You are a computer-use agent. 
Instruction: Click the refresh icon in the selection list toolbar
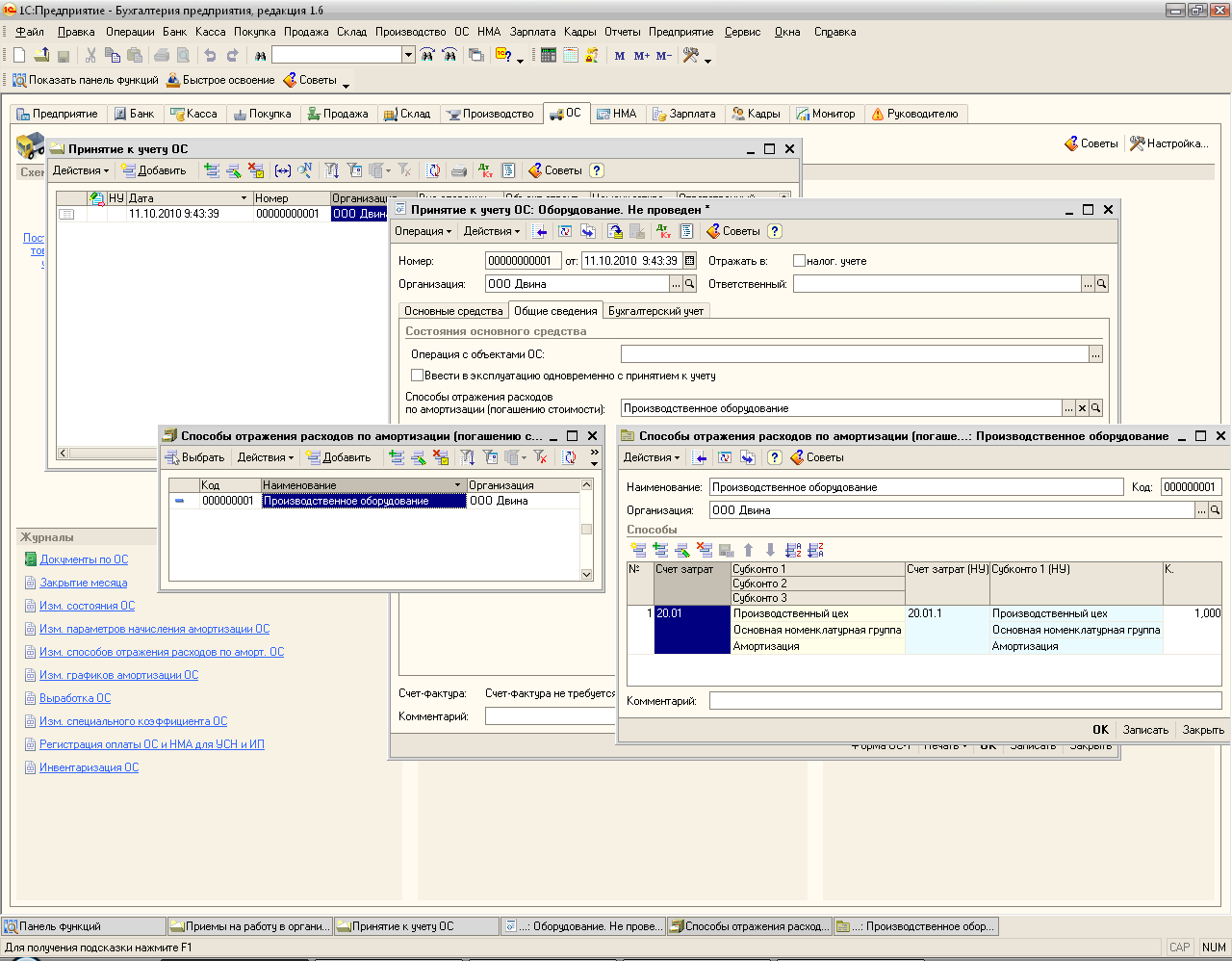570,457
